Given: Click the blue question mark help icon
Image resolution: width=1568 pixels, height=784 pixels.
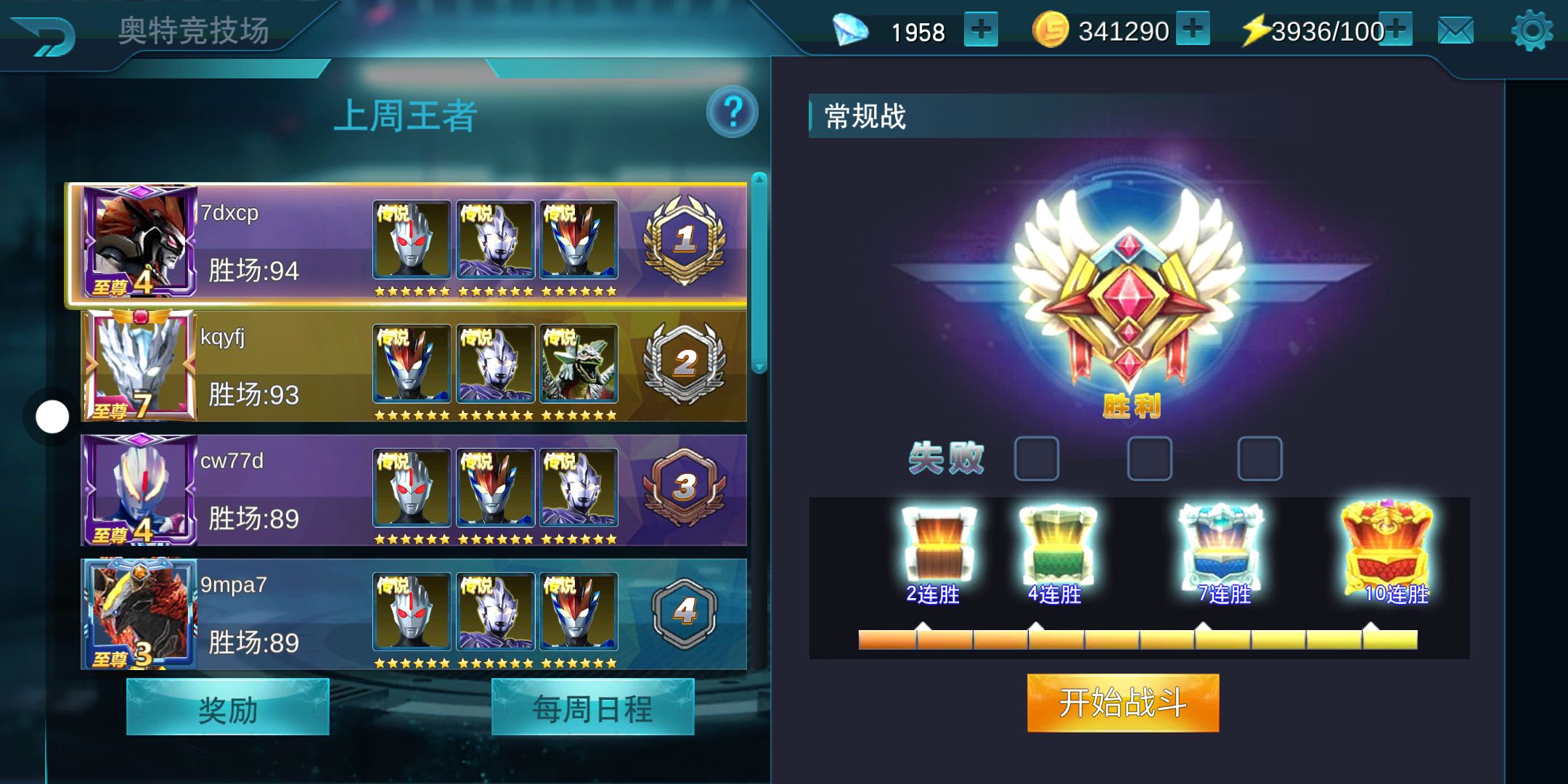Looking at the screenshot, I should [732, 112].
